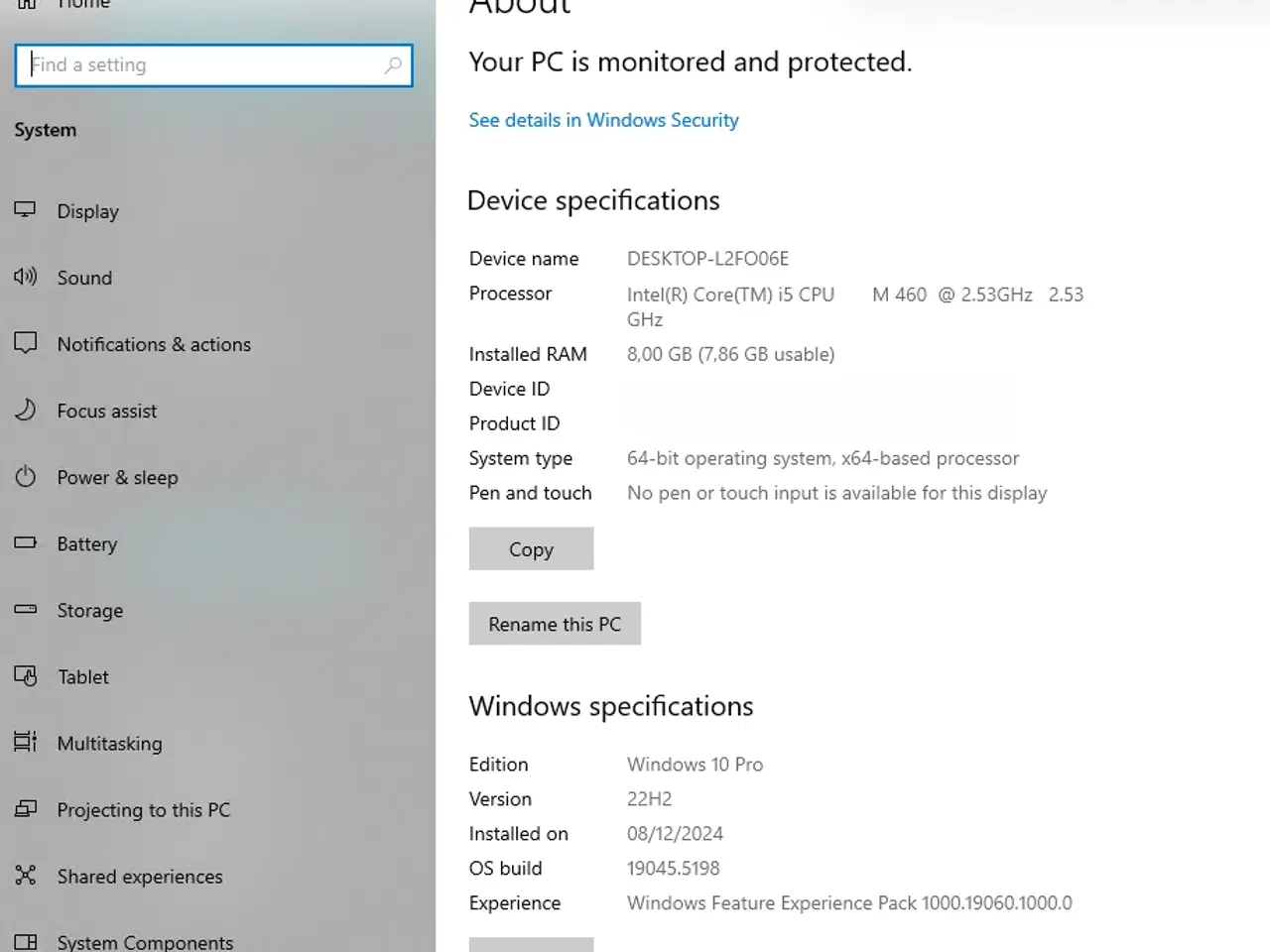Click the Battery icon in sidebar

point(25,542)
